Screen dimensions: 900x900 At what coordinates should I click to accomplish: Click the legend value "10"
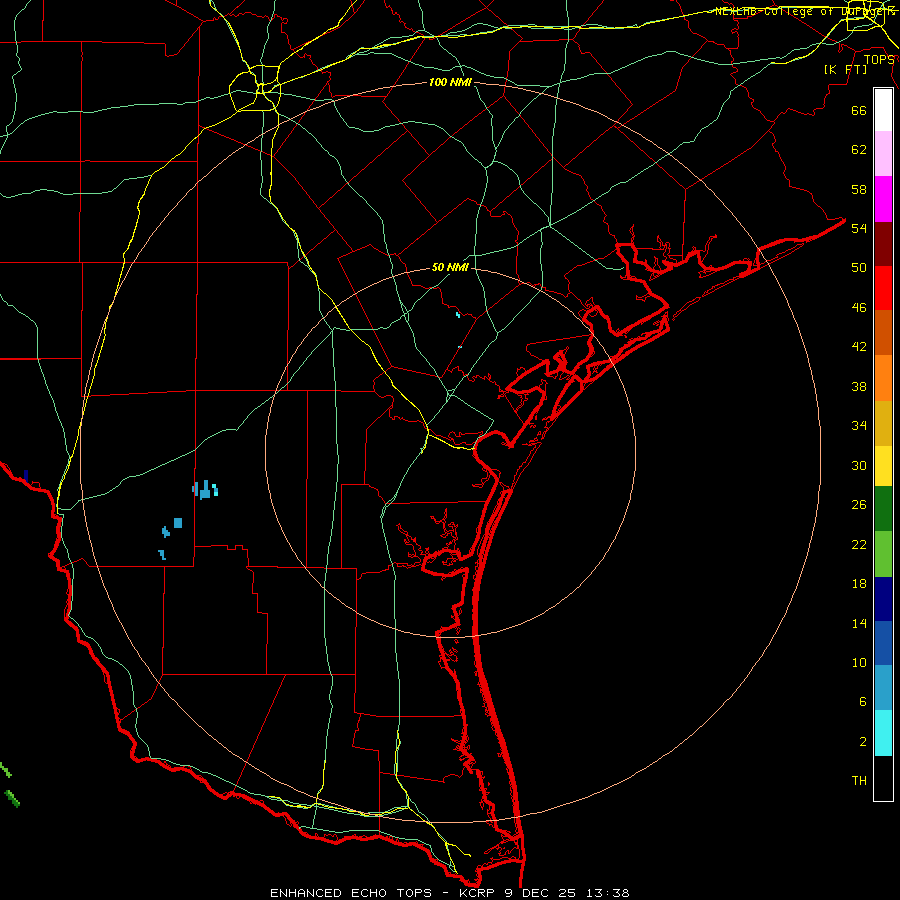[859, 662]
